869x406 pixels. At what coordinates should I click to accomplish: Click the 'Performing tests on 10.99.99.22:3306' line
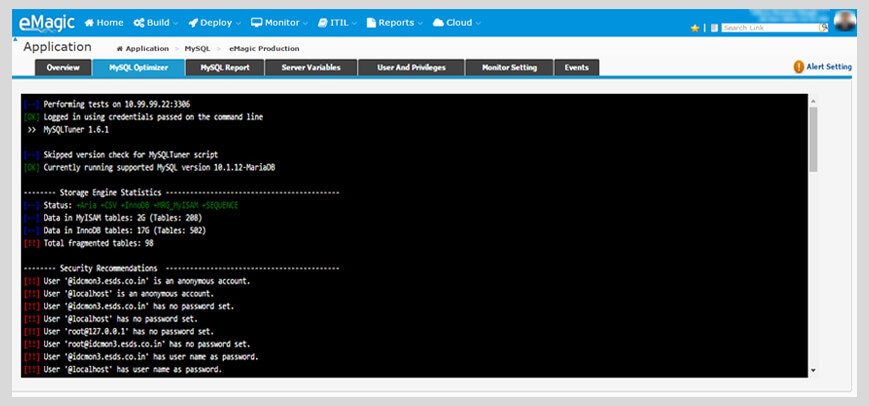tap(117, 104)
